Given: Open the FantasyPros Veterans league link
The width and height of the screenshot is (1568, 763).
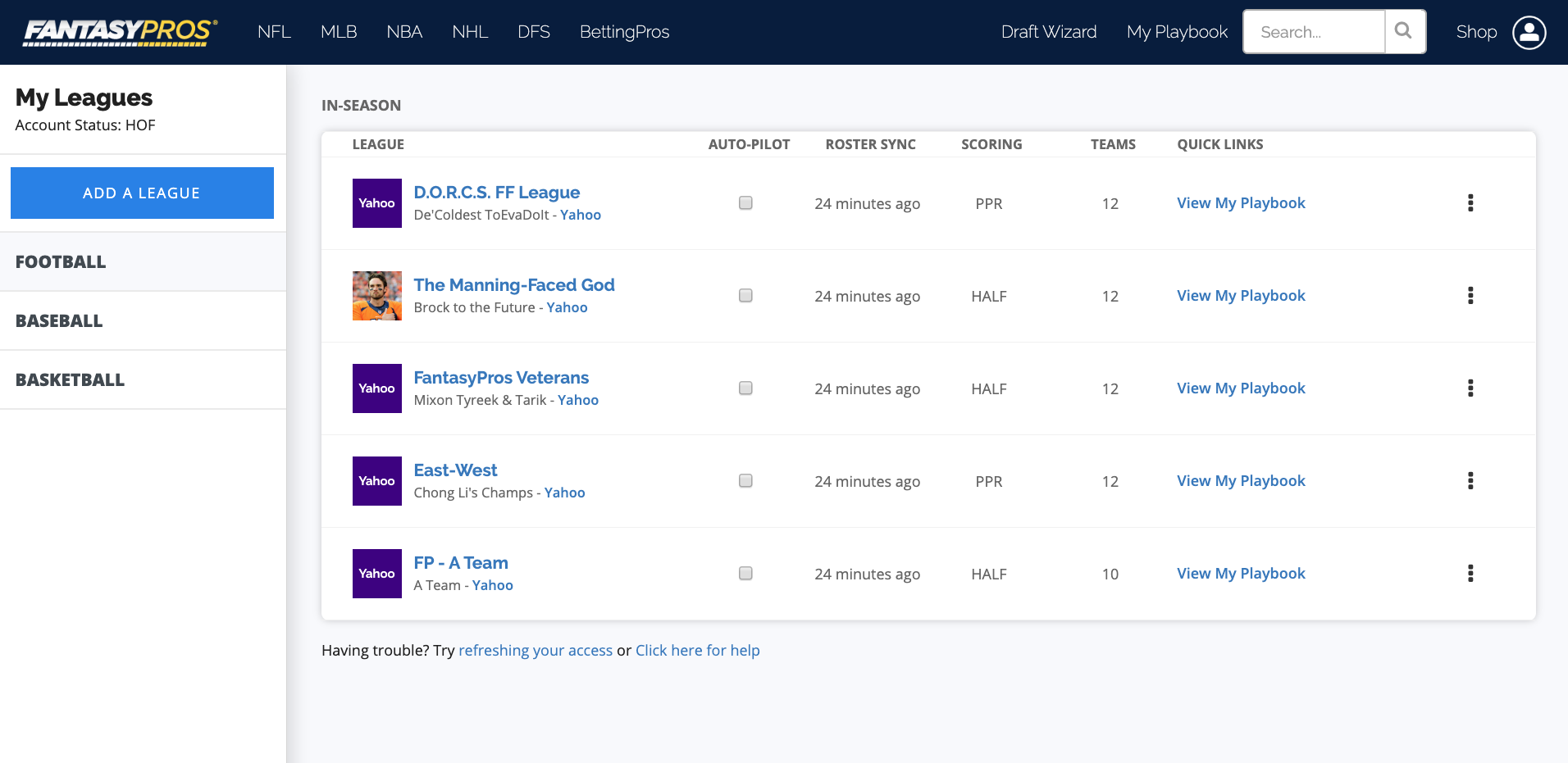Looking at the screenshot, I should 501,378.
